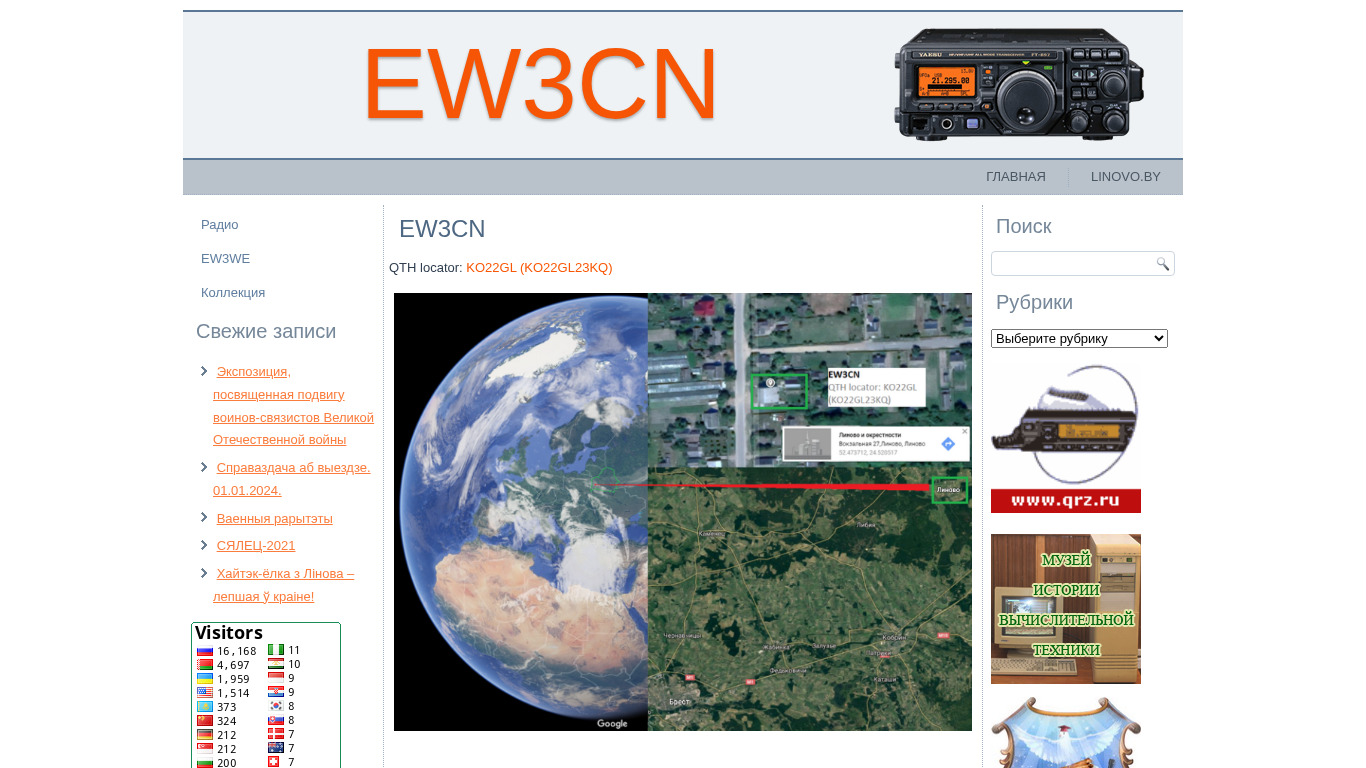Open the KO22GL (KO22GL23KQ) locator link
Viewport: 1366px width, 768px height.
click(x=539, y=268)
